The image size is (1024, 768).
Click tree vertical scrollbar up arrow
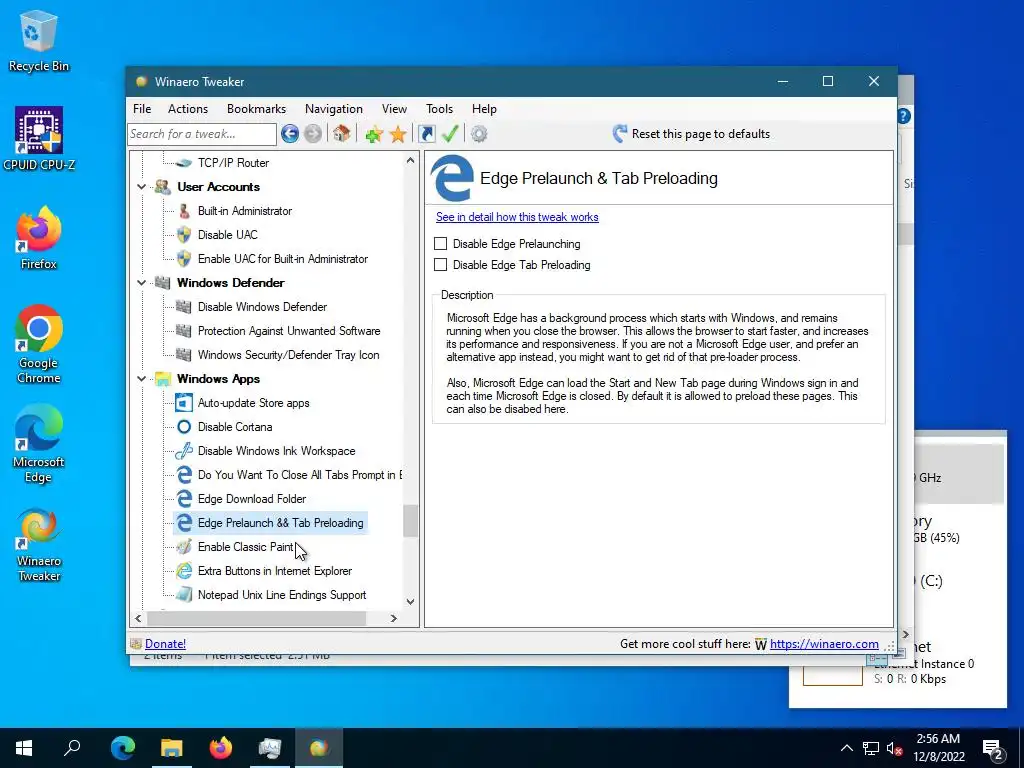410,160
